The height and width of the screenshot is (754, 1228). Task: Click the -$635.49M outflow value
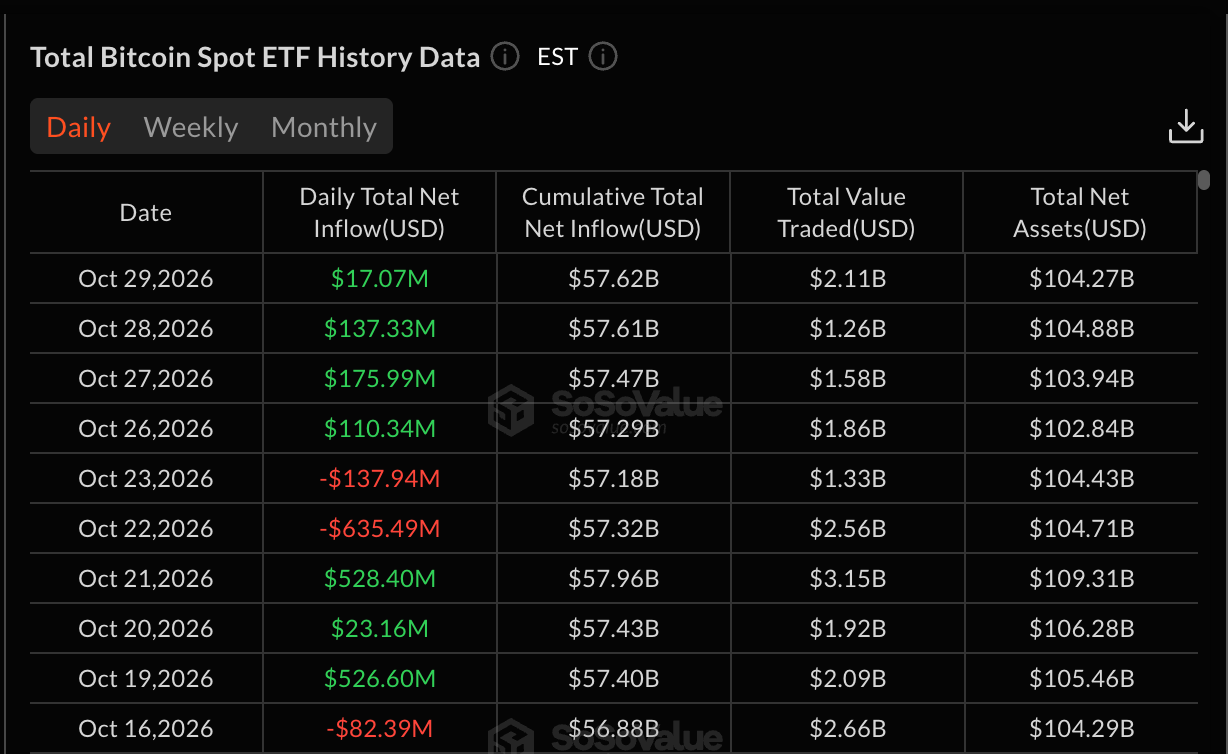(x=380, y=528)
